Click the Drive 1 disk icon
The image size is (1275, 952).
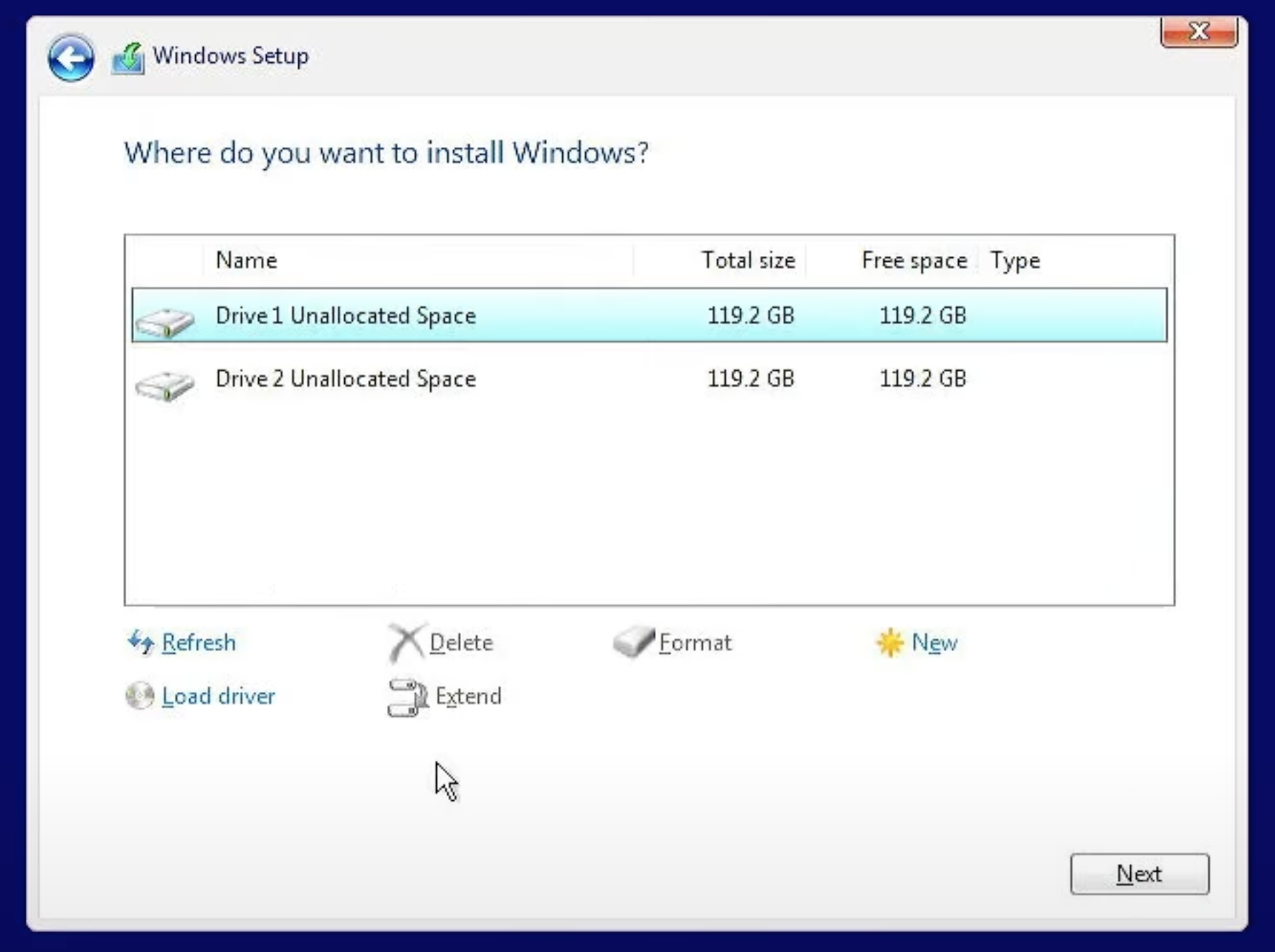point(165,321)
